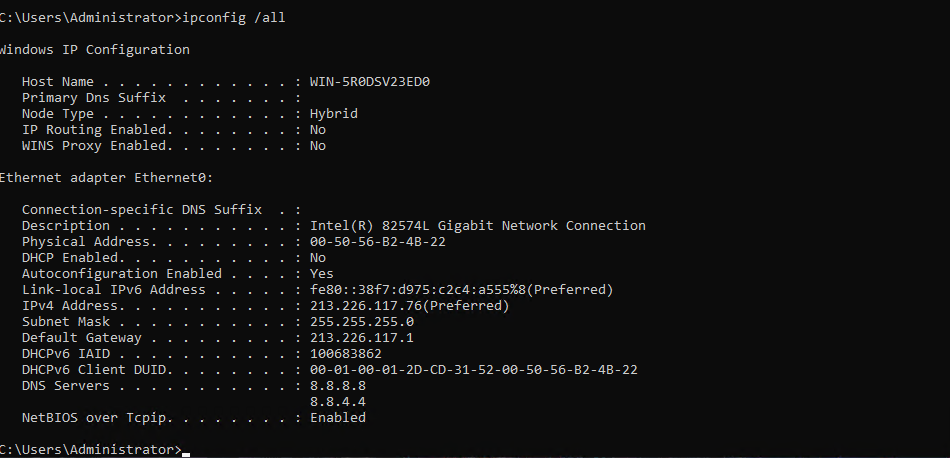Click the Intel 82574L adapter description

click(478, 226)
